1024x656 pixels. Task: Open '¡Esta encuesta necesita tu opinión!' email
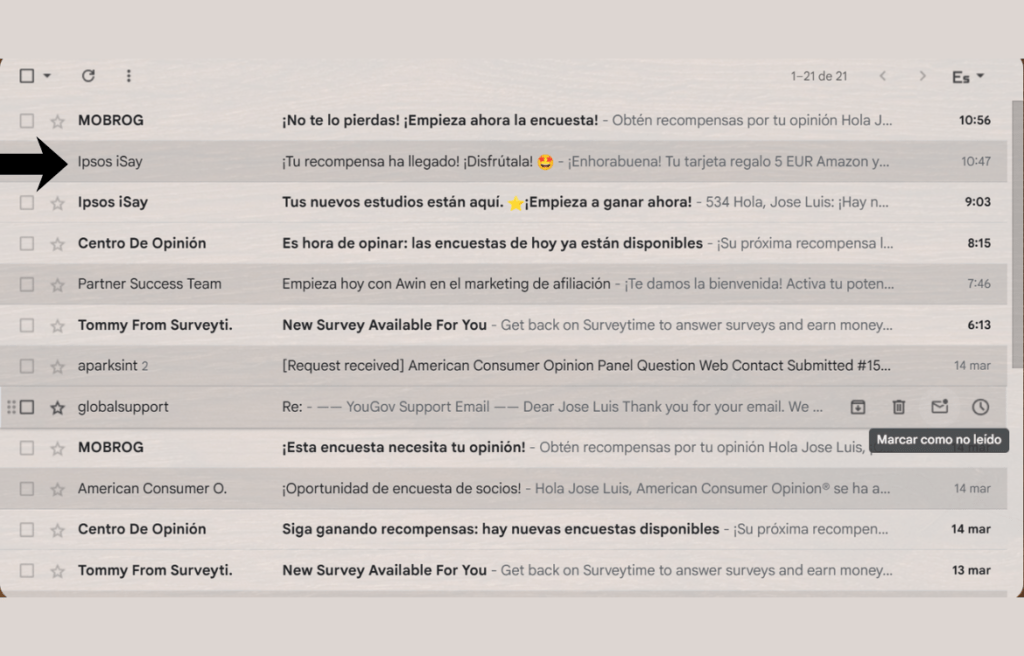[x=504, y=448]
